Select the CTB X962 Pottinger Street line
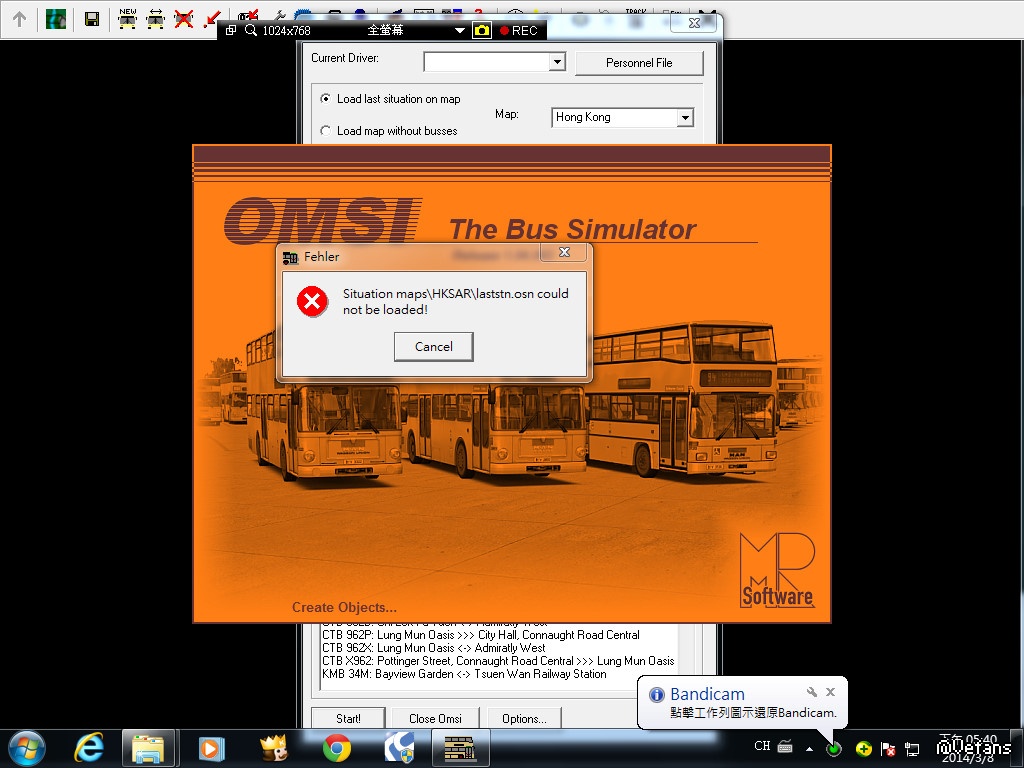The width and height of the screenshot is (1024, 768). pyautogui.click(x=498, y=661)
